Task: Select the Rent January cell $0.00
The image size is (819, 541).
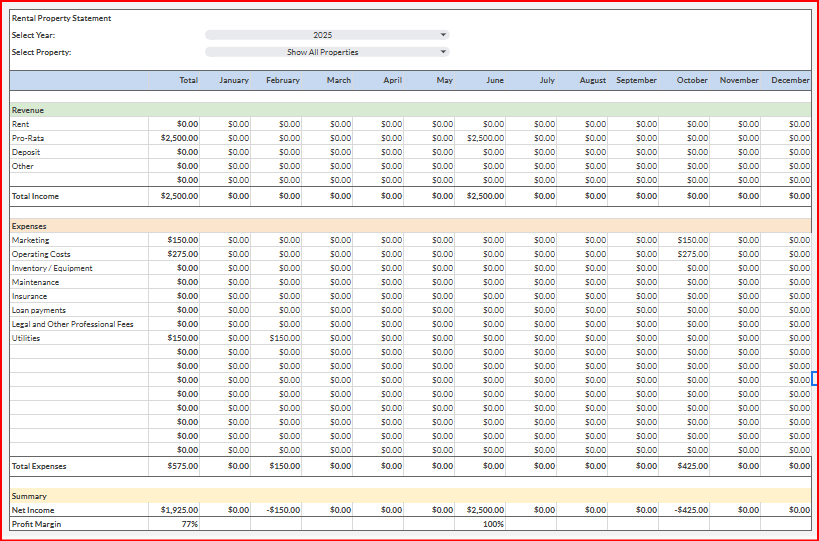Action: (225, 124)
